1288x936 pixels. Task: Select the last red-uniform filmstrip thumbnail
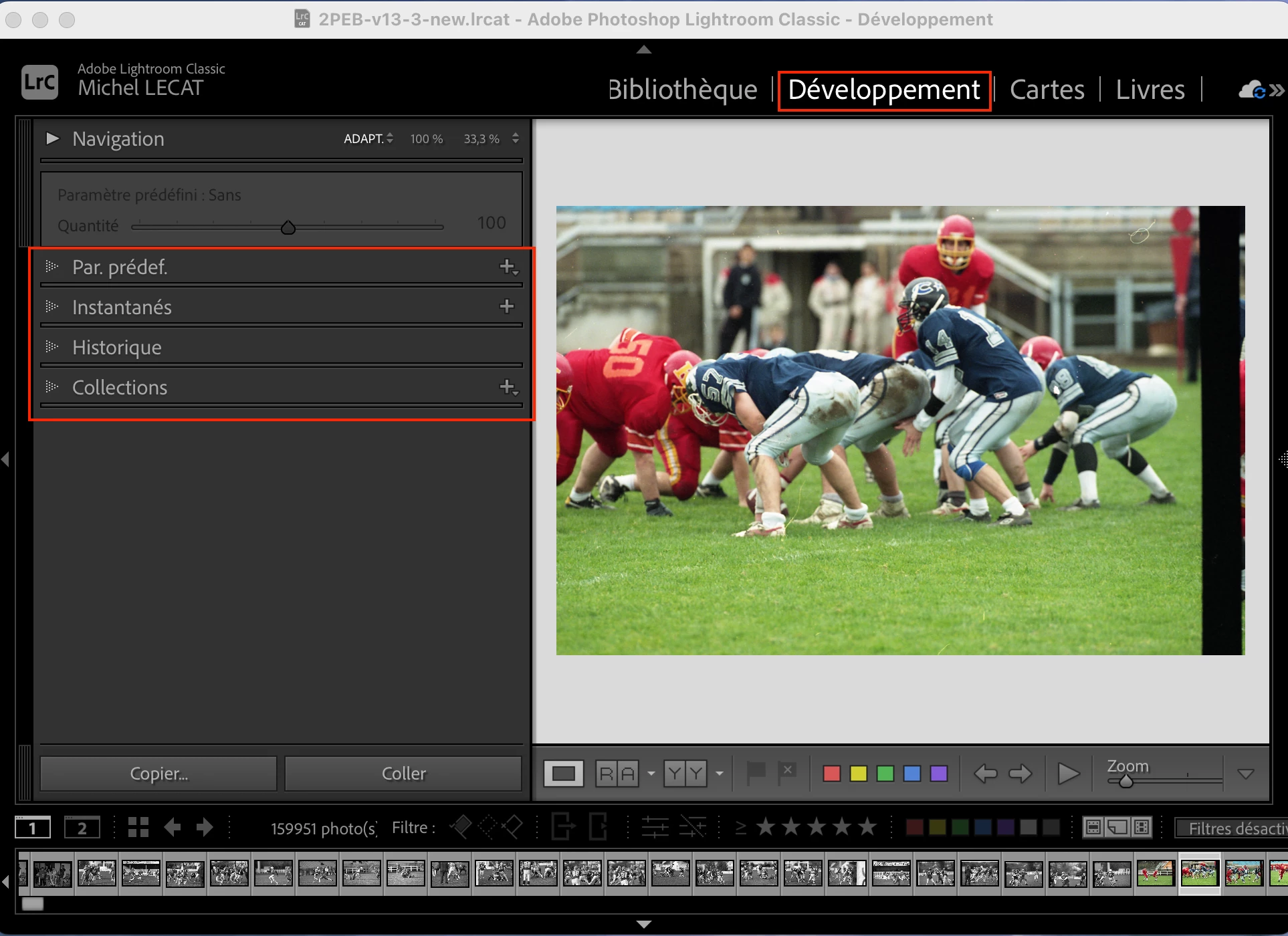[1279, 873]
